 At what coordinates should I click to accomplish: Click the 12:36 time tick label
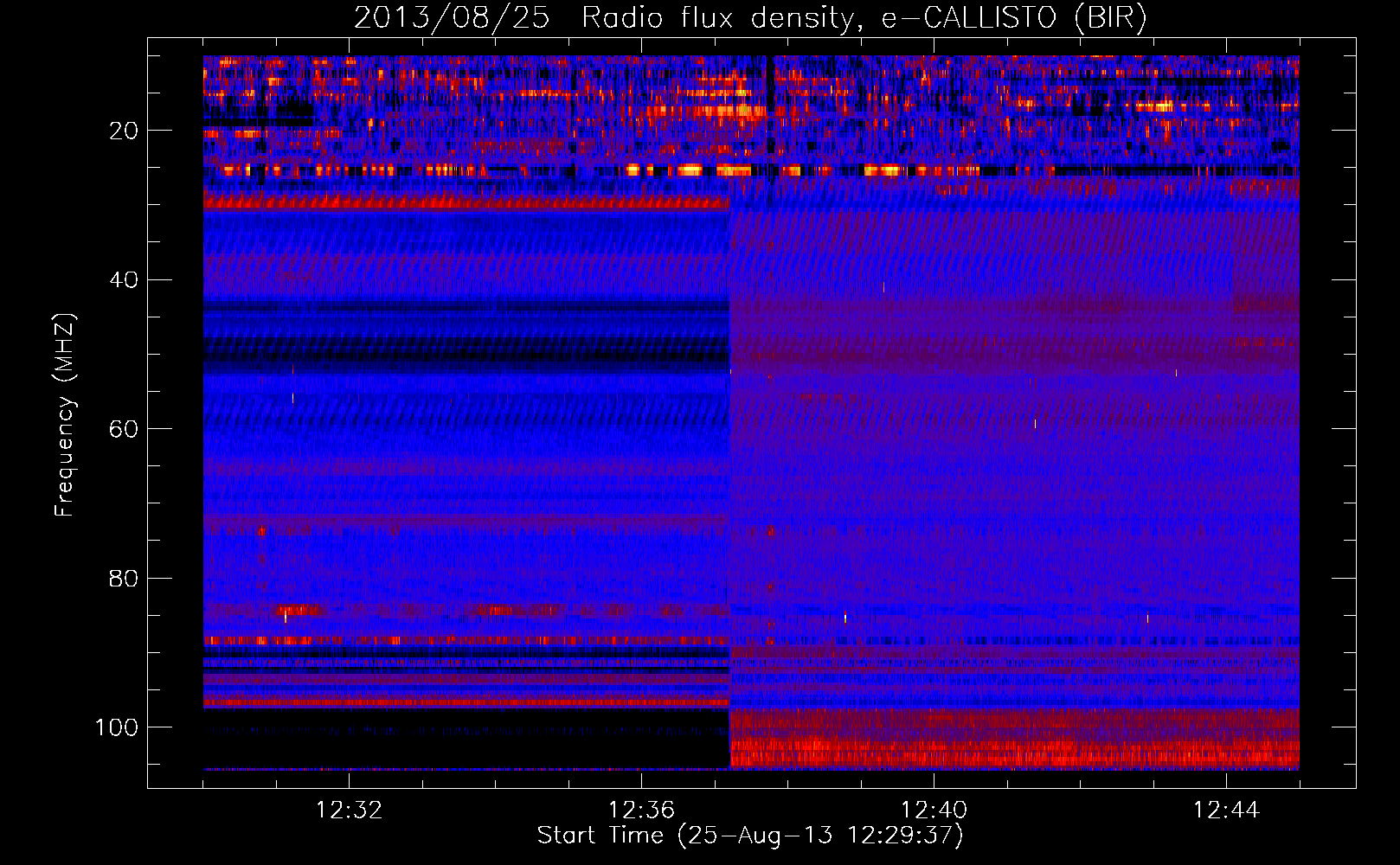click(641, 811)
